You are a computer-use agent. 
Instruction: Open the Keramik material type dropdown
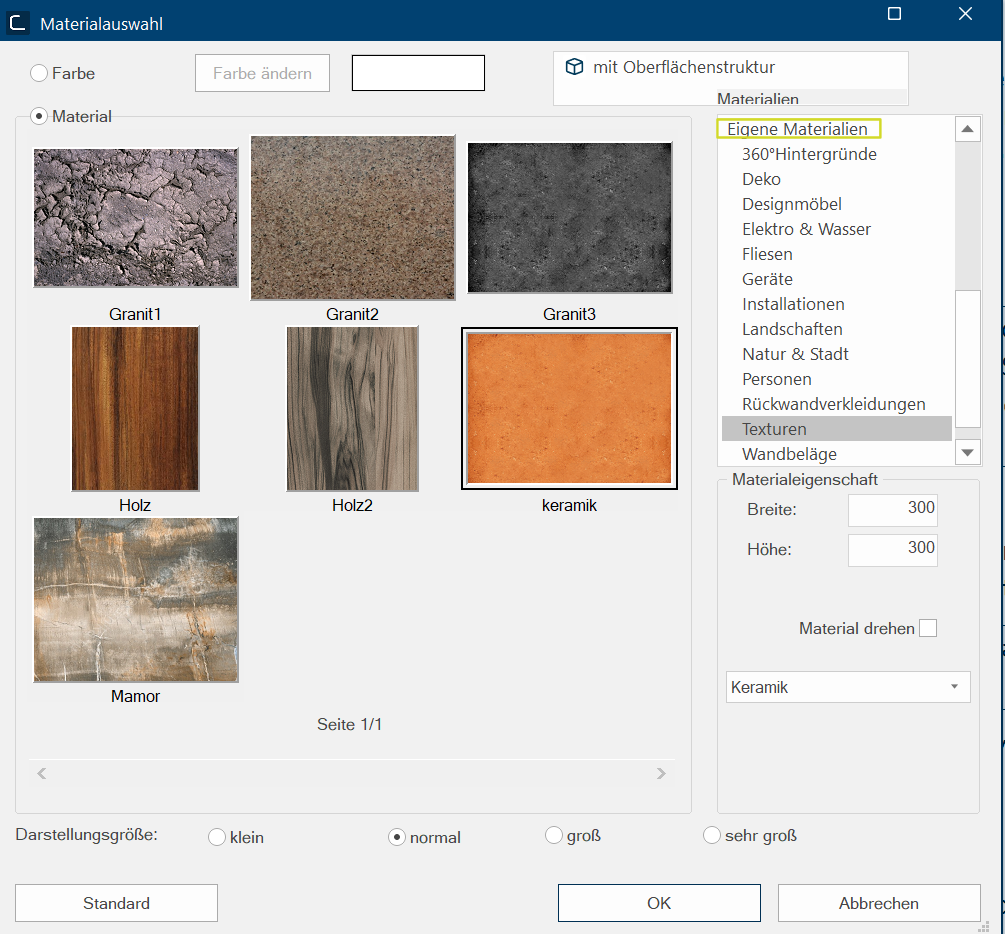tap(847, 687)
